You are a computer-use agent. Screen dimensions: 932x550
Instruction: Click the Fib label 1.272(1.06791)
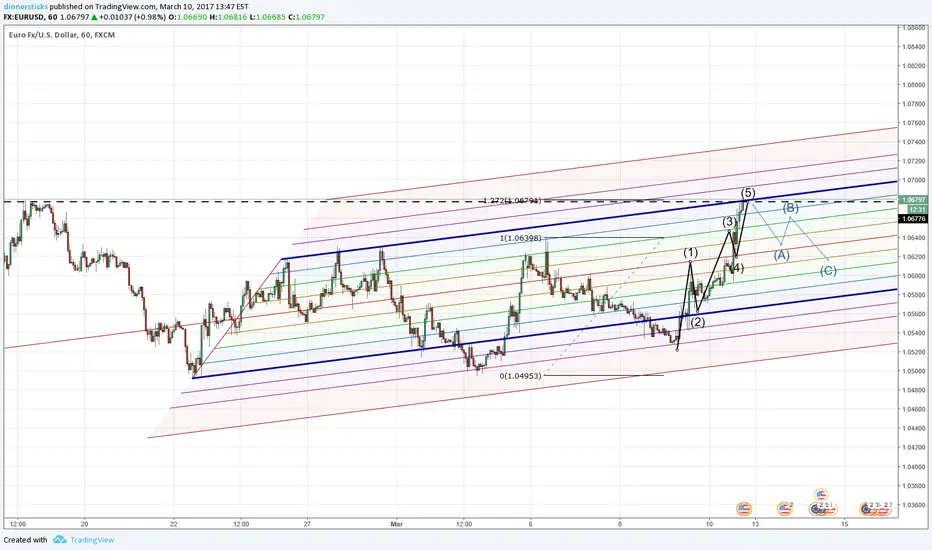(512, 200)
